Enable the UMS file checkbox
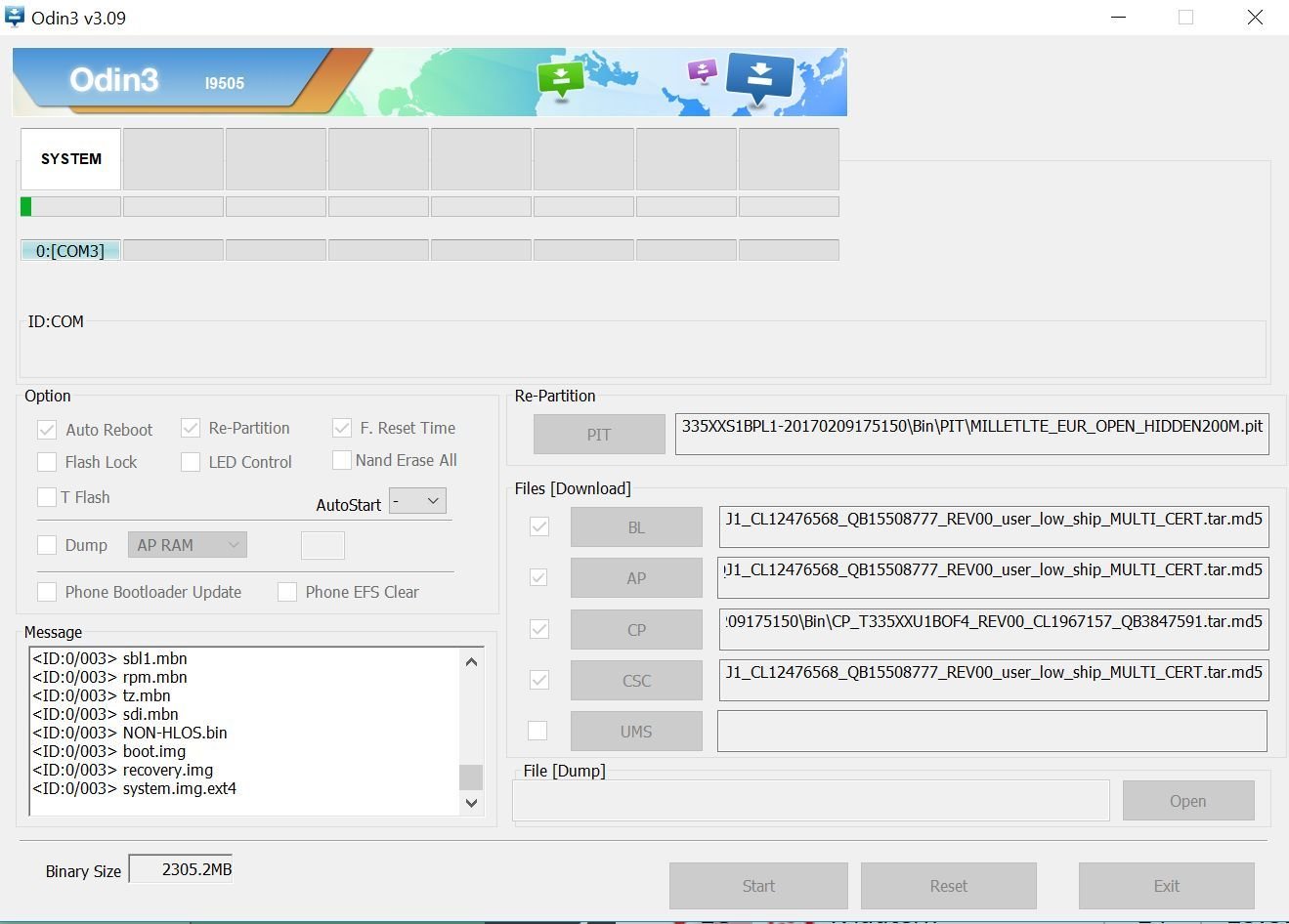The width and height of the screenshot is (1289, 924). click(538, 731)
